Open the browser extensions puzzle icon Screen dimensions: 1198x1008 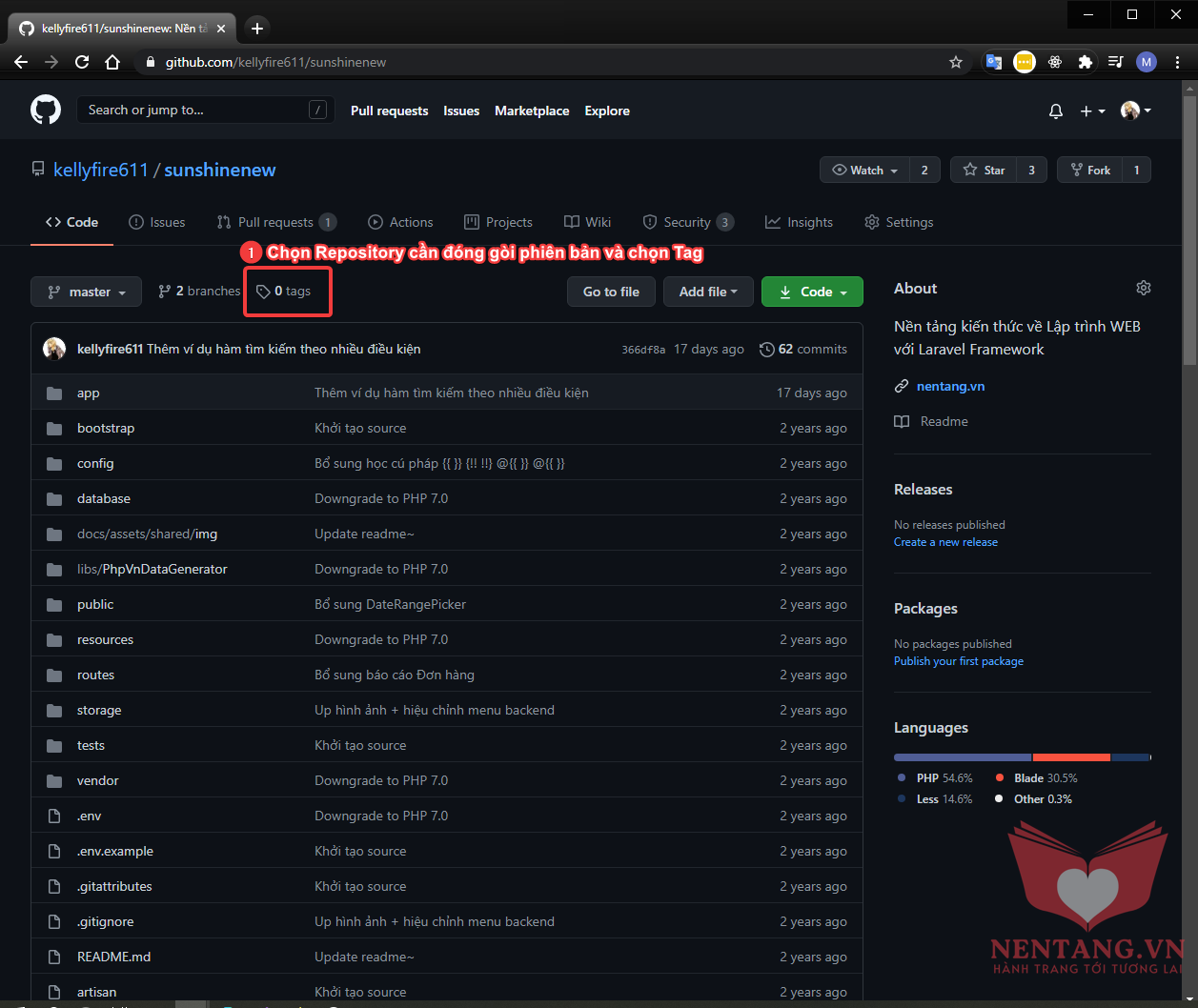click(1085, 62)
